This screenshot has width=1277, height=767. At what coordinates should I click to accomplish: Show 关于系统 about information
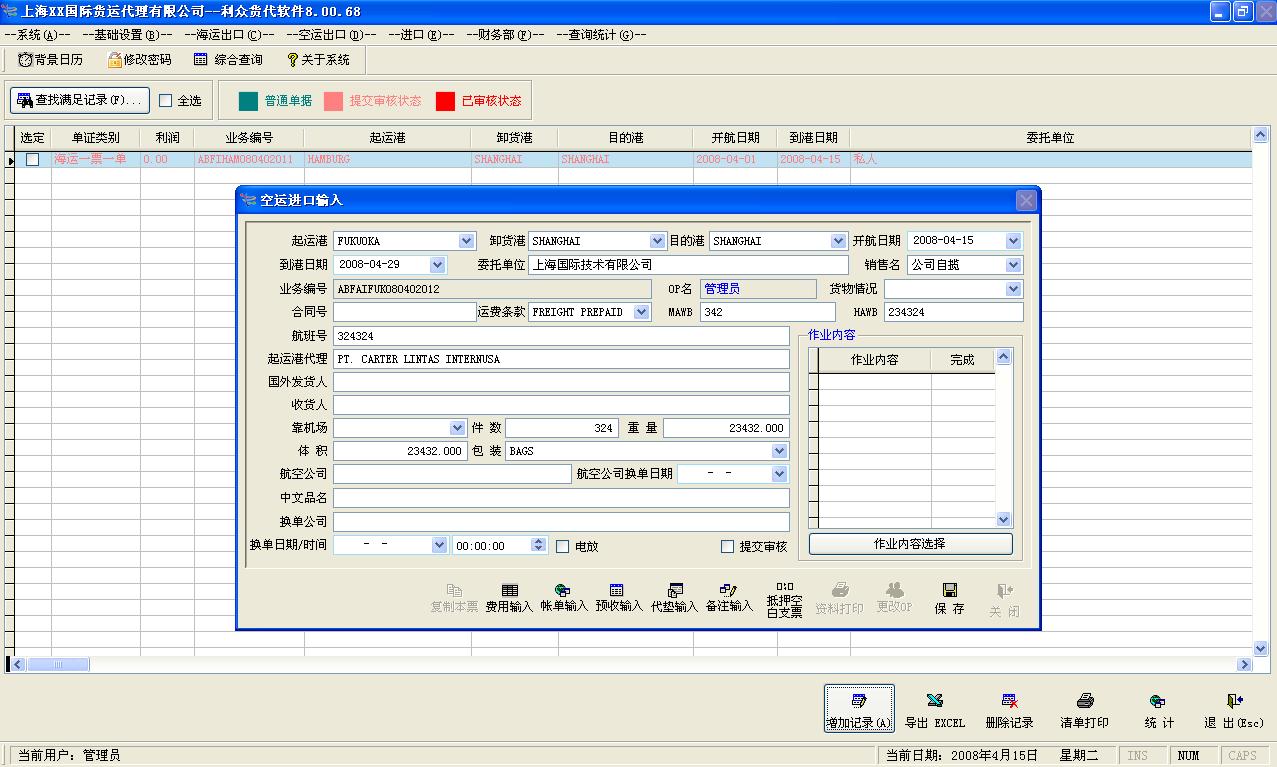coord(318,60)
